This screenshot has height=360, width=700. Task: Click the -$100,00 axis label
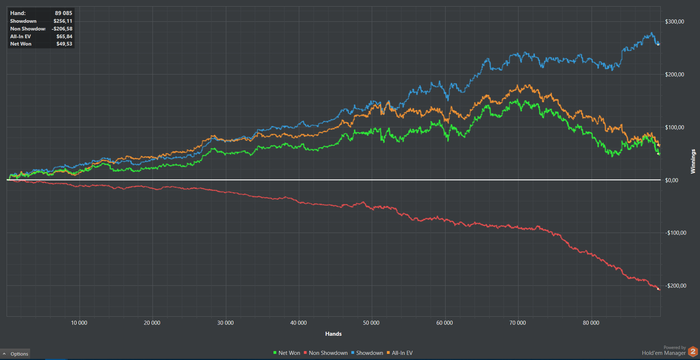(x=675, y=233)
